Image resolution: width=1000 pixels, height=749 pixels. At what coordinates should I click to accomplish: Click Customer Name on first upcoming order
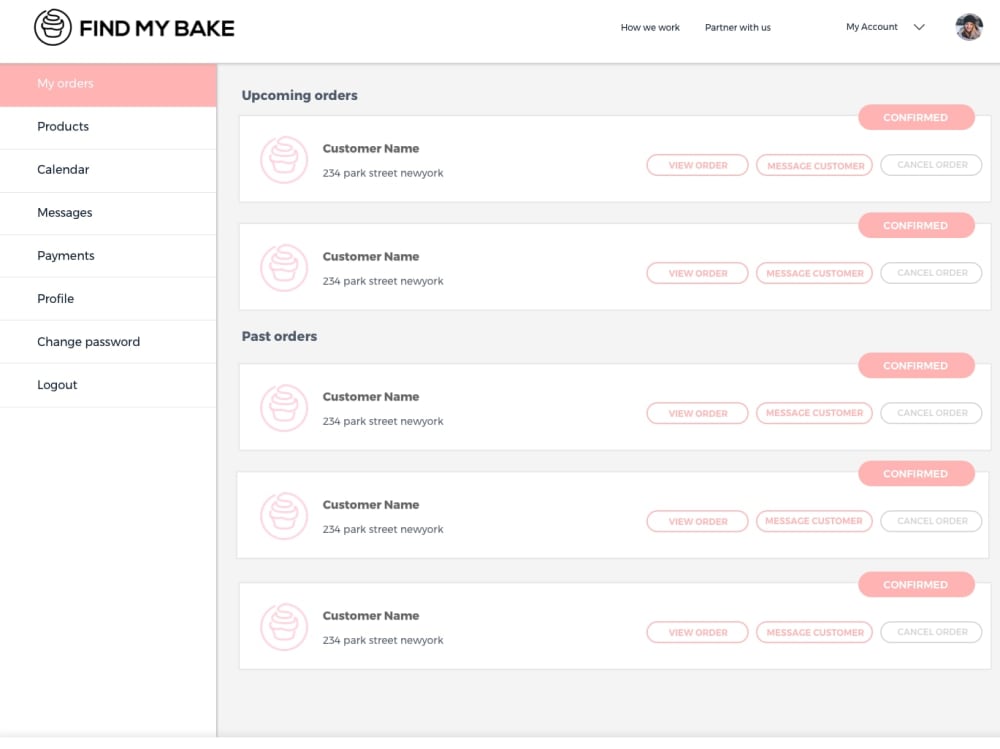pos(371,148)
